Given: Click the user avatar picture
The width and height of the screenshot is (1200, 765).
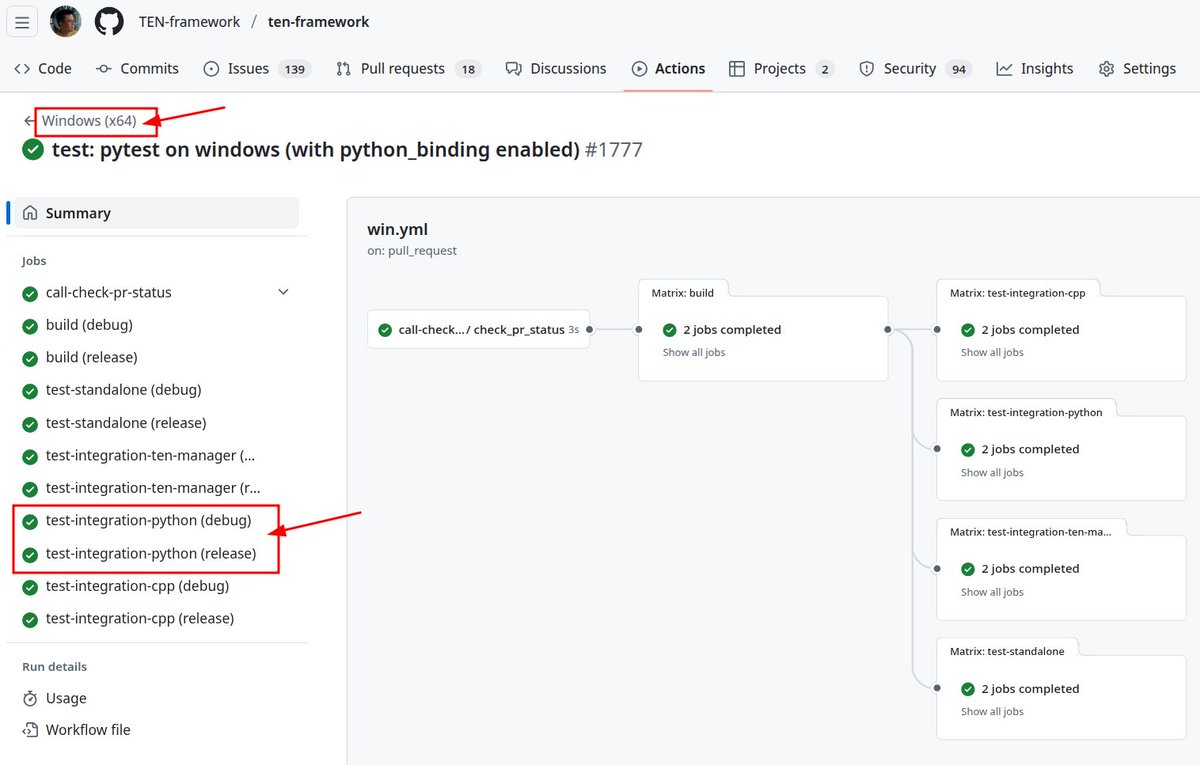Looking at the screenshot, I should tap(66, 21).
